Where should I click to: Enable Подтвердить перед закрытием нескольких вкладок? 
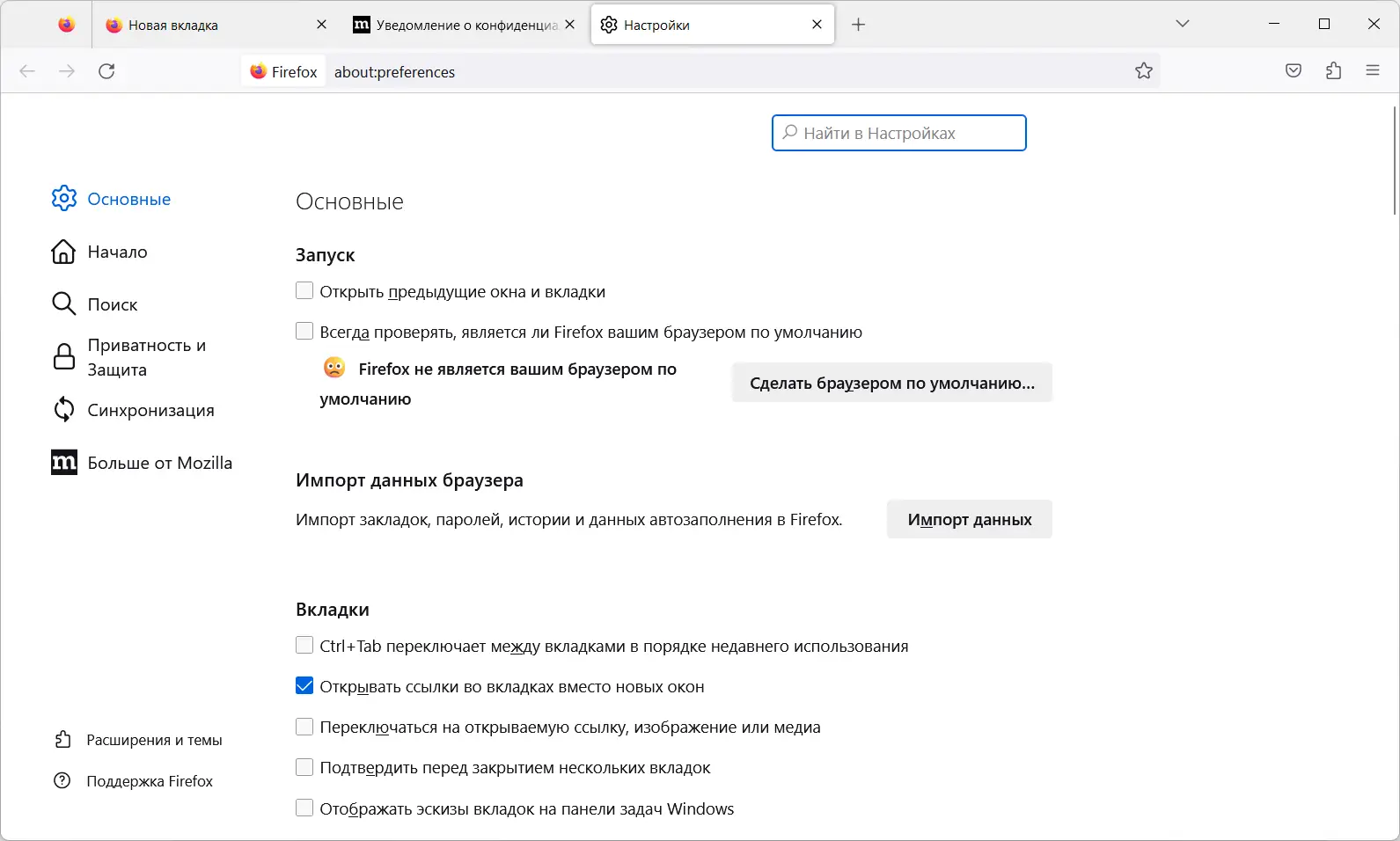click(304, 767)
